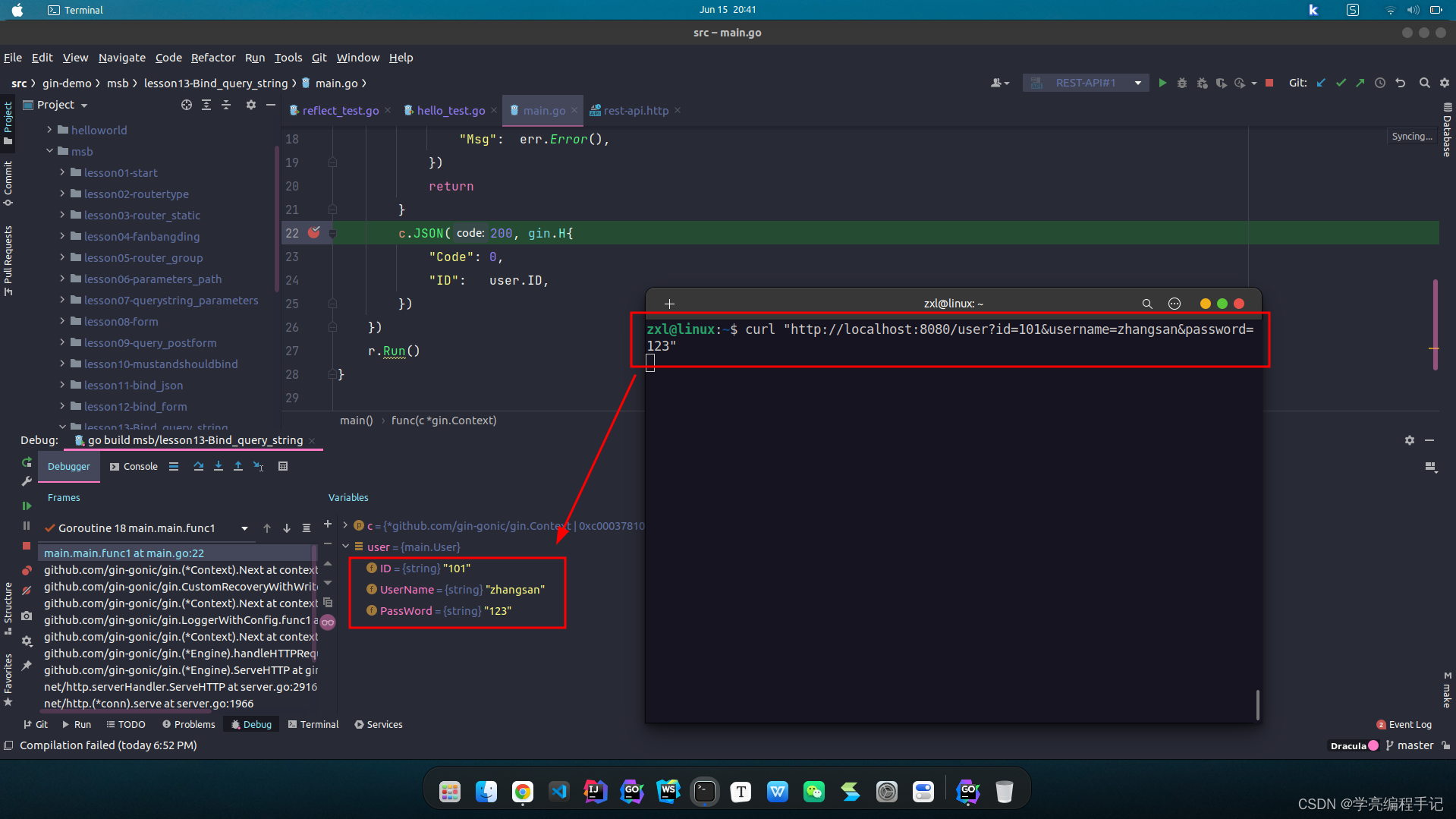Image resolution: width=1456 pixels, height=819 pixels.
Task: Open the Event Log
Action: click(x=1404, y=724)
